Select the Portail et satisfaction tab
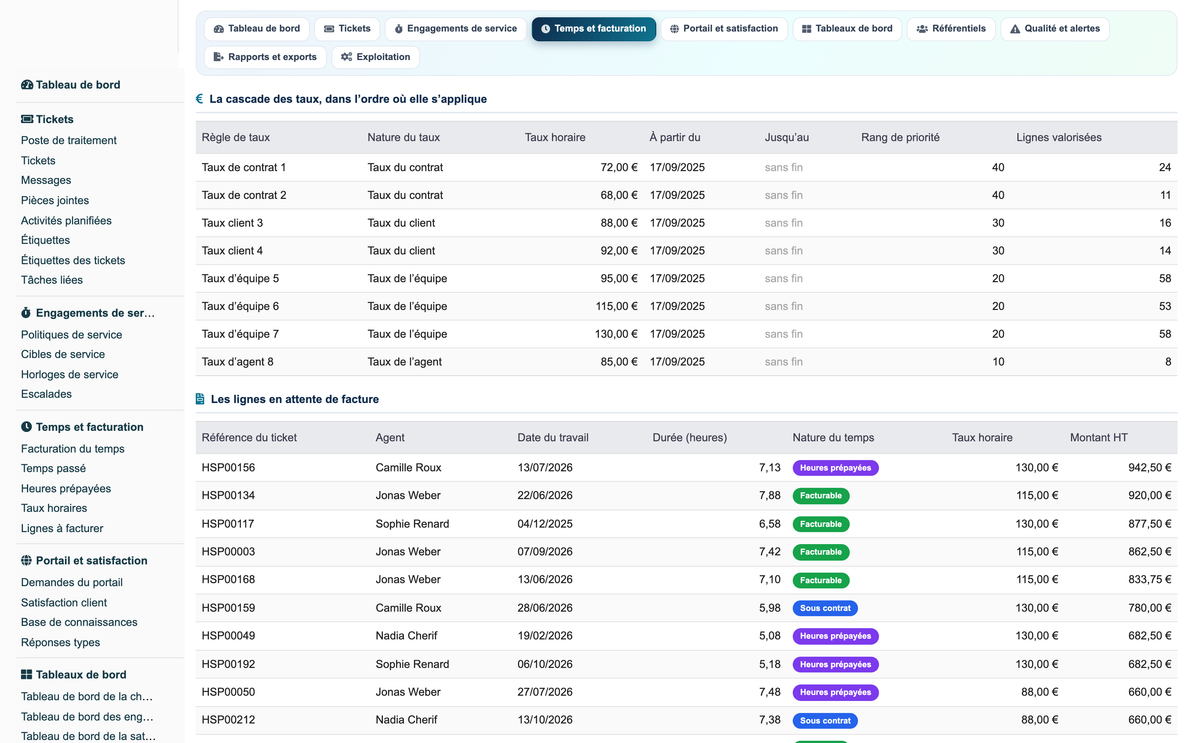The width and height of the screenshot is (1200, 743). click(724, 29)
